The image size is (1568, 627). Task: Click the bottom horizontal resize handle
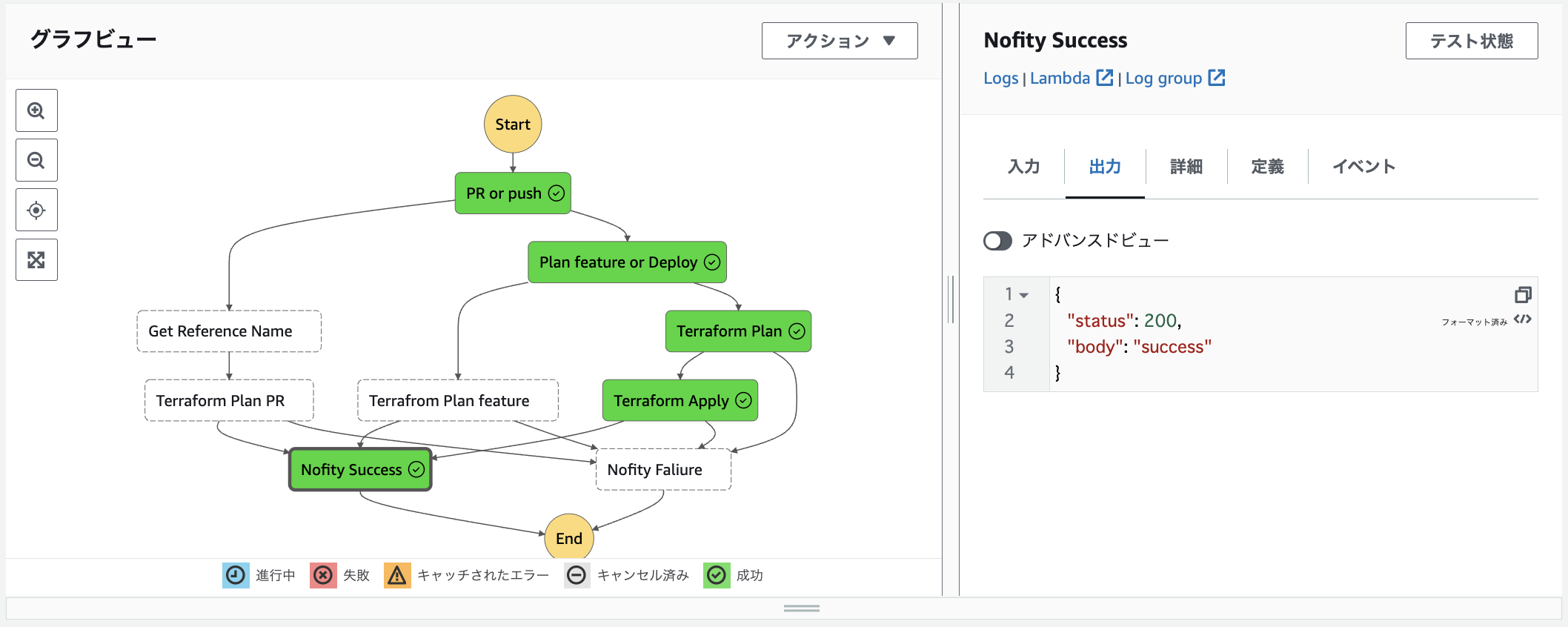click(801, 608)
